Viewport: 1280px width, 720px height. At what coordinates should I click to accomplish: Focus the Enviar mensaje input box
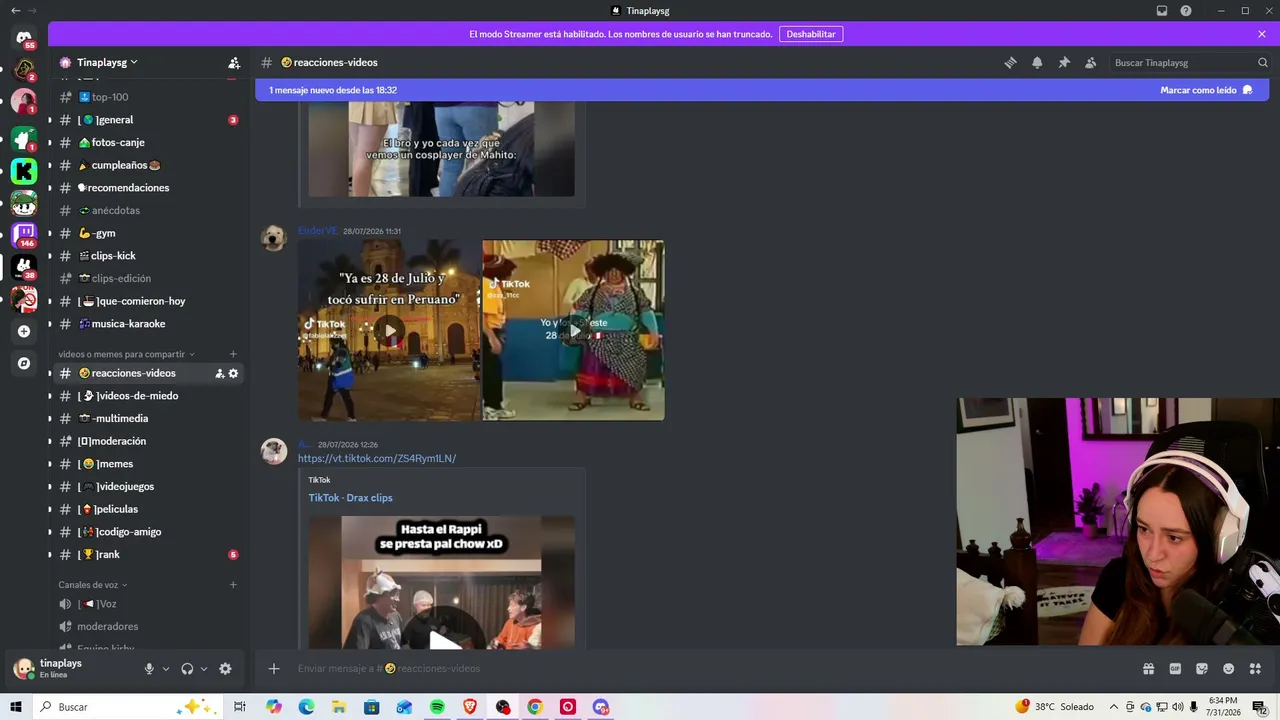pyautogui.click(x=712, y=669)
